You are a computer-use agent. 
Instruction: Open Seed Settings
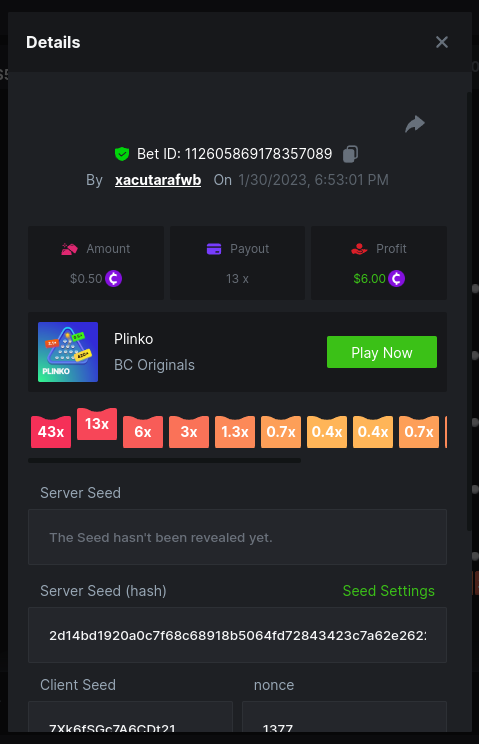point(388,591)
